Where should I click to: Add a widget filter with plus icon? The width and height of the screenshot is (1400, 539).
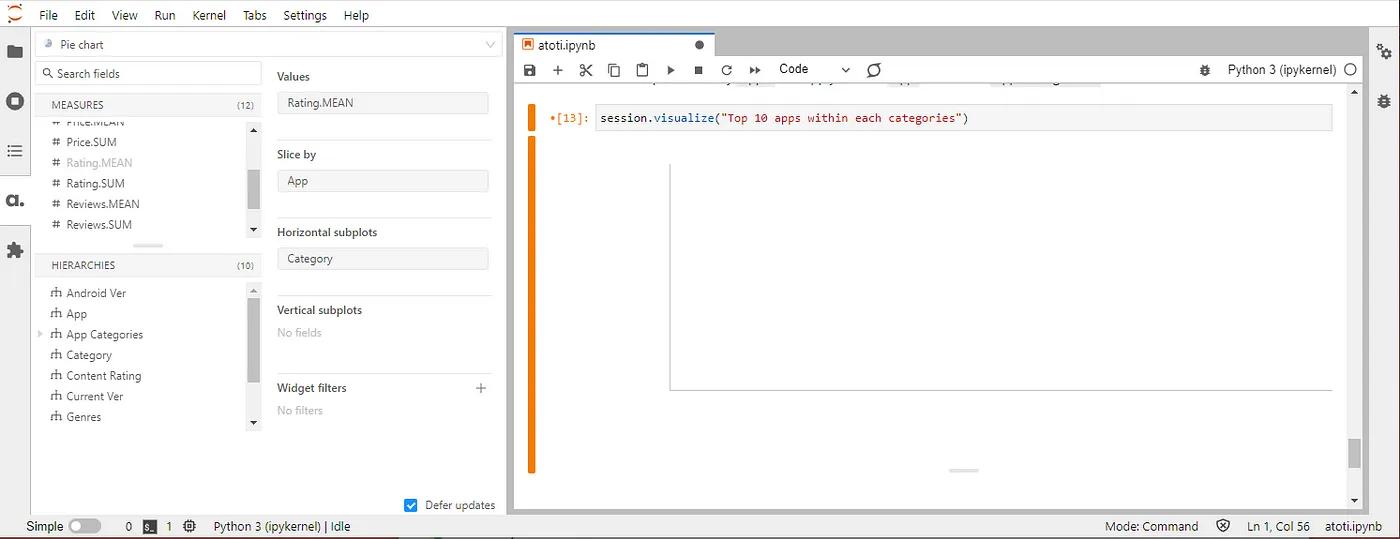coord(481,388)
